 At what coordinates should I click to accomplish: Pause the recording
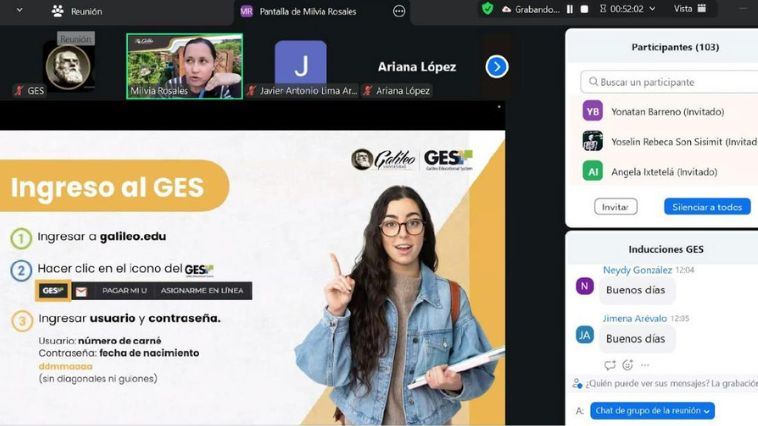click(x=570, y=9)
